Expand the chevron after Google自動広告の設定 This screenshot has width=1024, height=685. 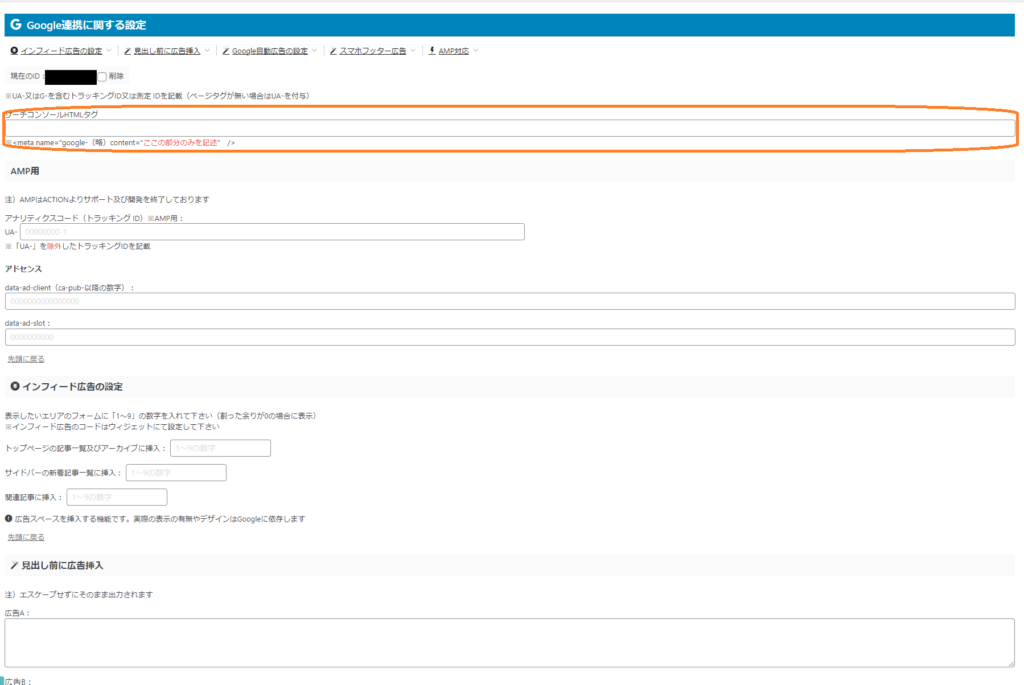click(315, 51)
